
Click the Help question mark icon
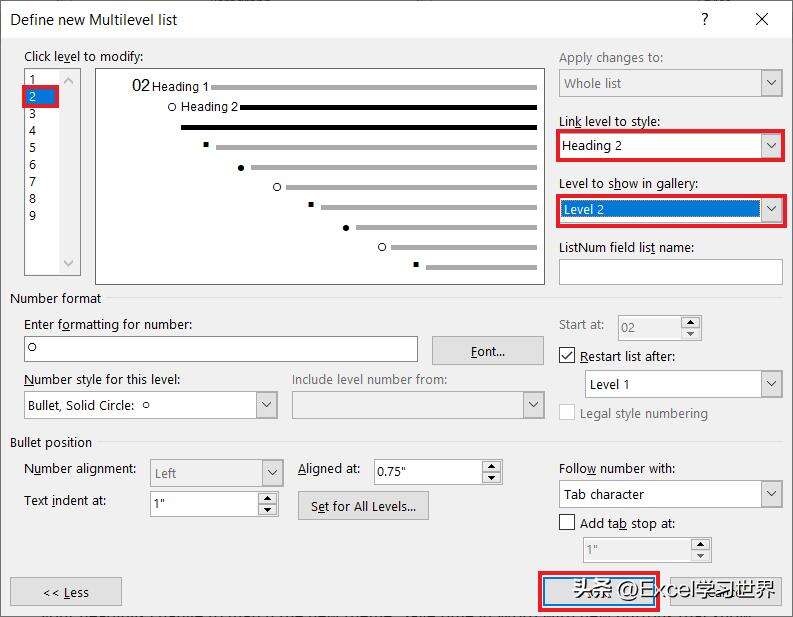(x=704, y=19)
